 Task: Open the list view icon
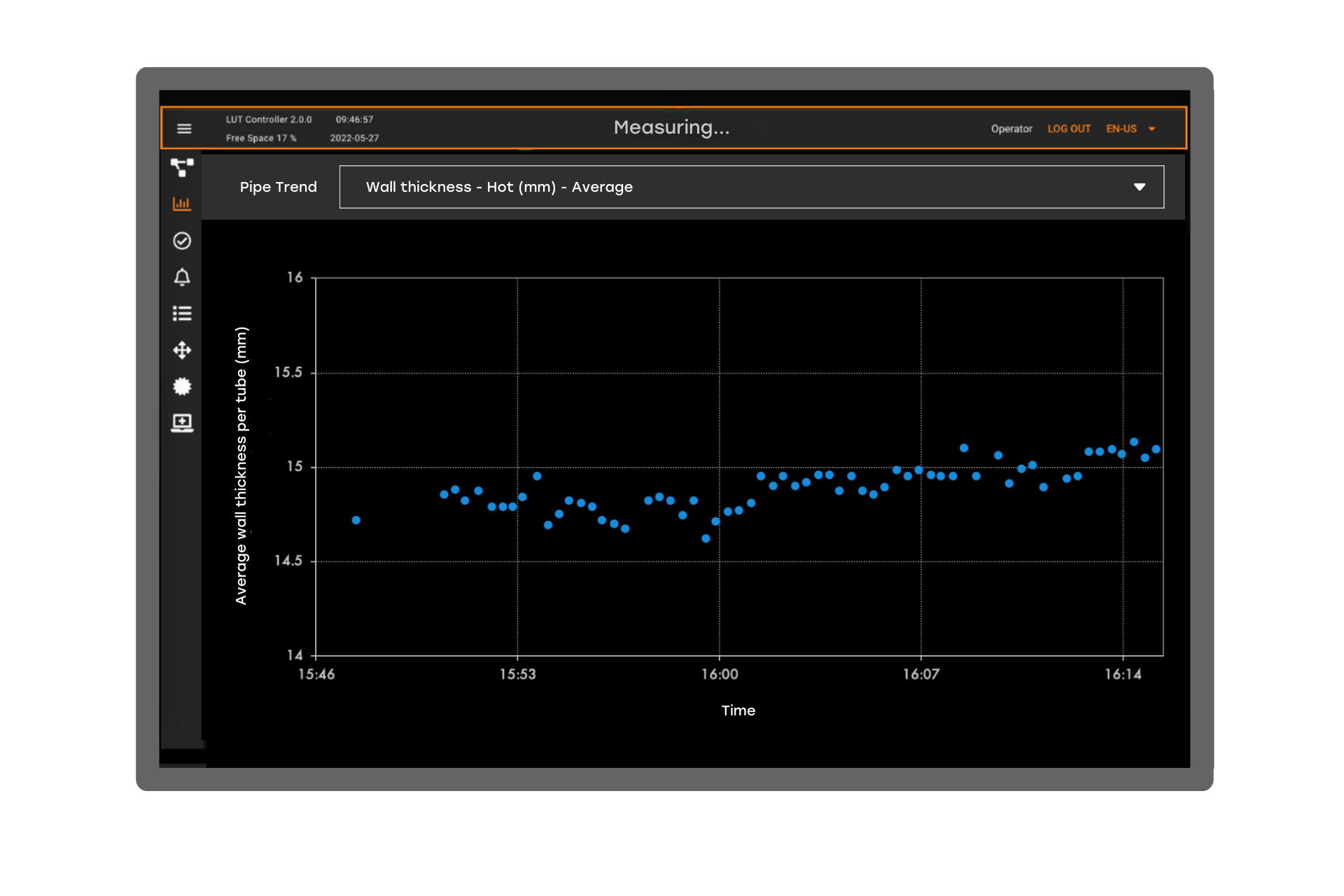click(182, 314)
